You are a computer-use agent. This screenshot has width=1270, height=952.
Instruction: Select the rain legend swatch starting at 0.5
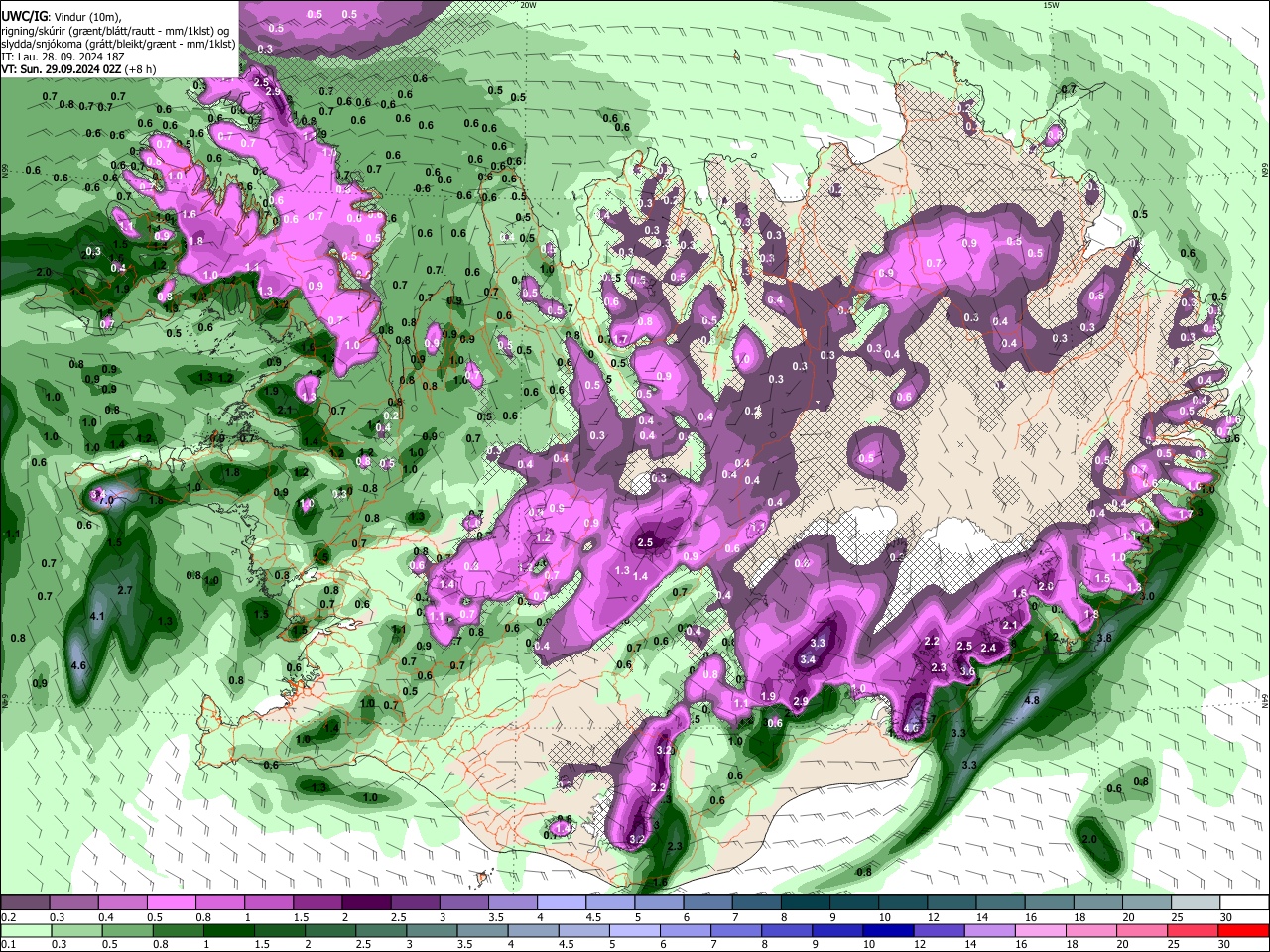[x=128, y=930]
